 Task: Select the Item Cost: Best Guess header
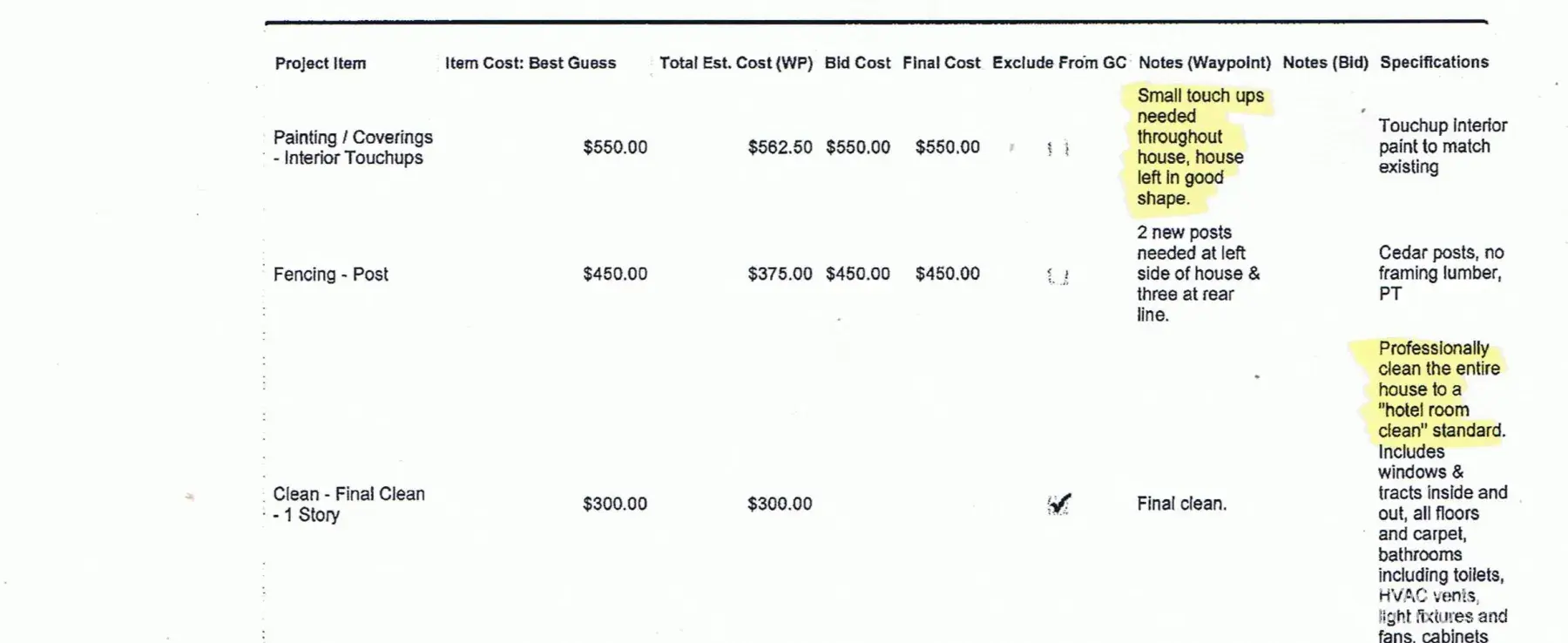point(531,63)
